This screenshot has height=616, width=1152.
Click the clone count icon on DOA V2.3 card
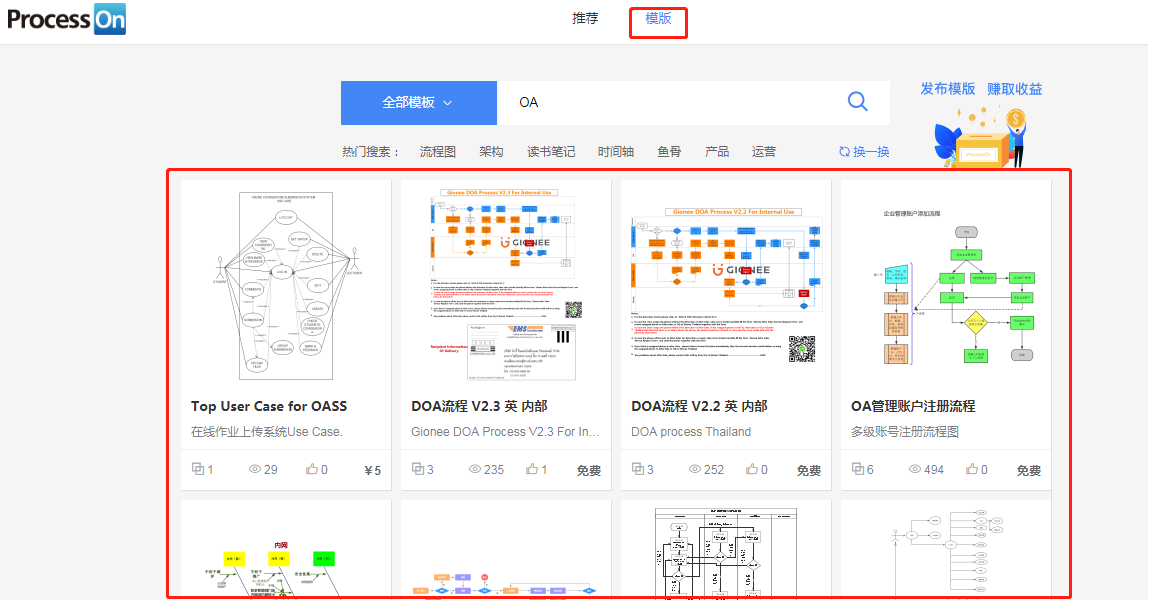417,469
